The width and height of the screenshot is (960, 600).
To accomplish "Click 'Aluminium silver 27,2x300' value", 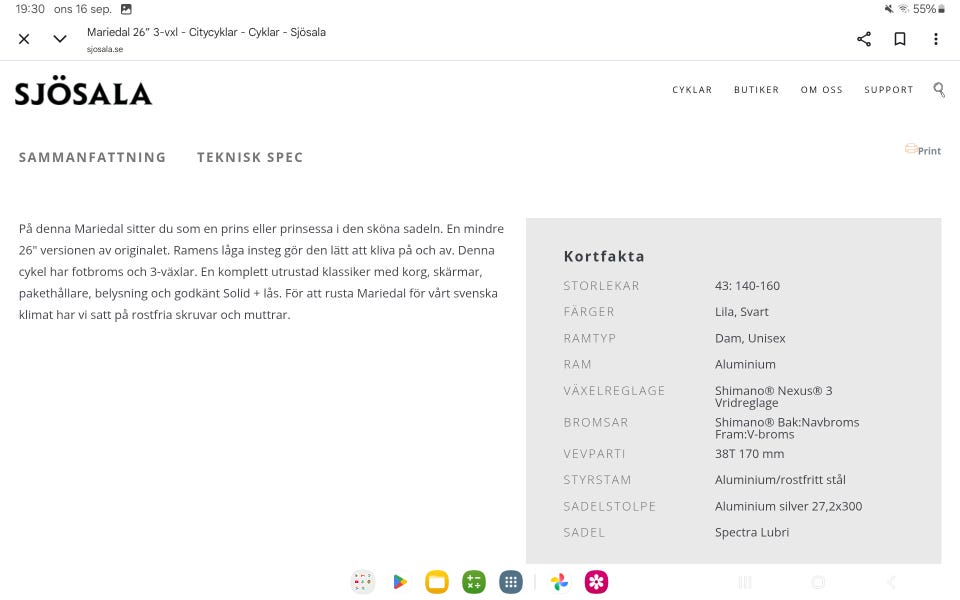I will pos(789,506).
